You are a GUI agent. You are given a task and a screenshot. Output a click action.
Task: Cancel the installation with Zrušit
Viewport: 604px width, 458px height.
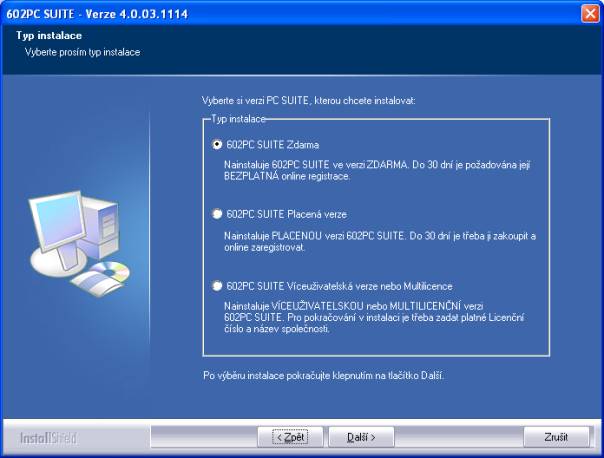point(556,437)
